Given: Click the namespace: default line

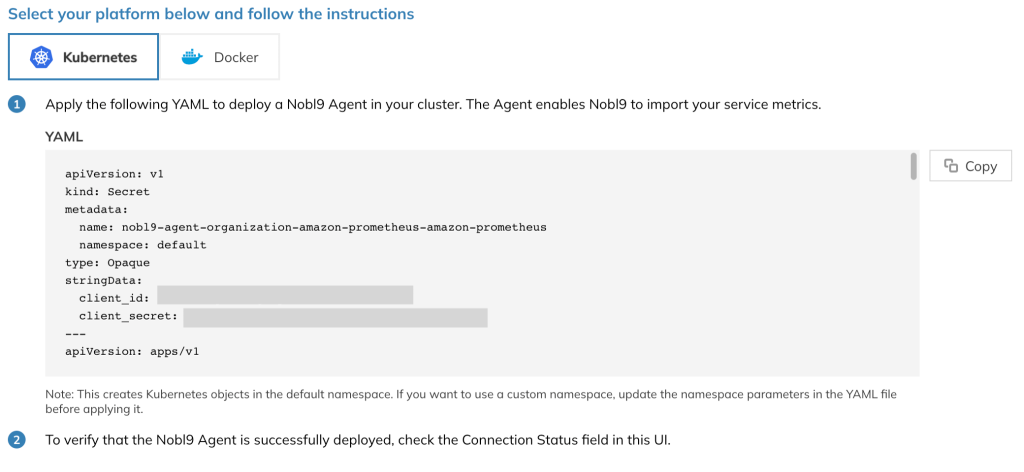Looking at the screenshot, I should (x=142, y=245).
